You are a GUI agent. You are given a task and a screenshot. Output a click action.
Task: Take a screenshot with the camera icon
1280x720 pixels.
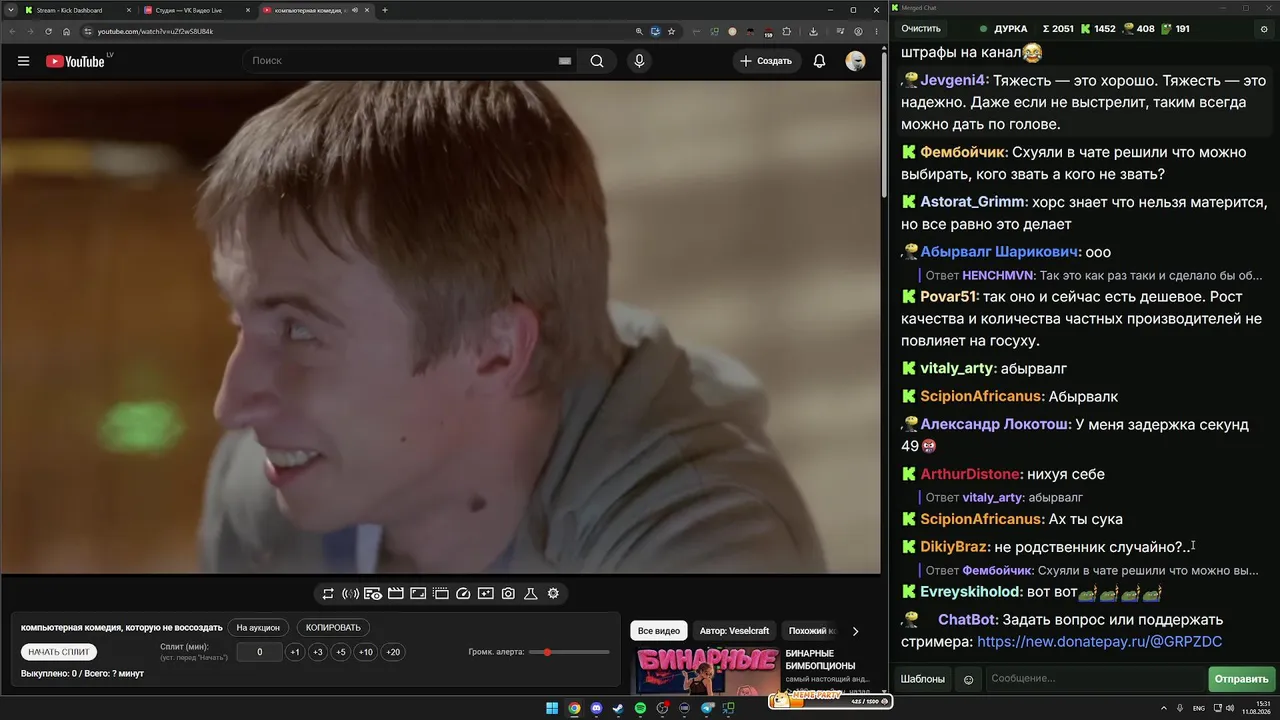(508, 594)
